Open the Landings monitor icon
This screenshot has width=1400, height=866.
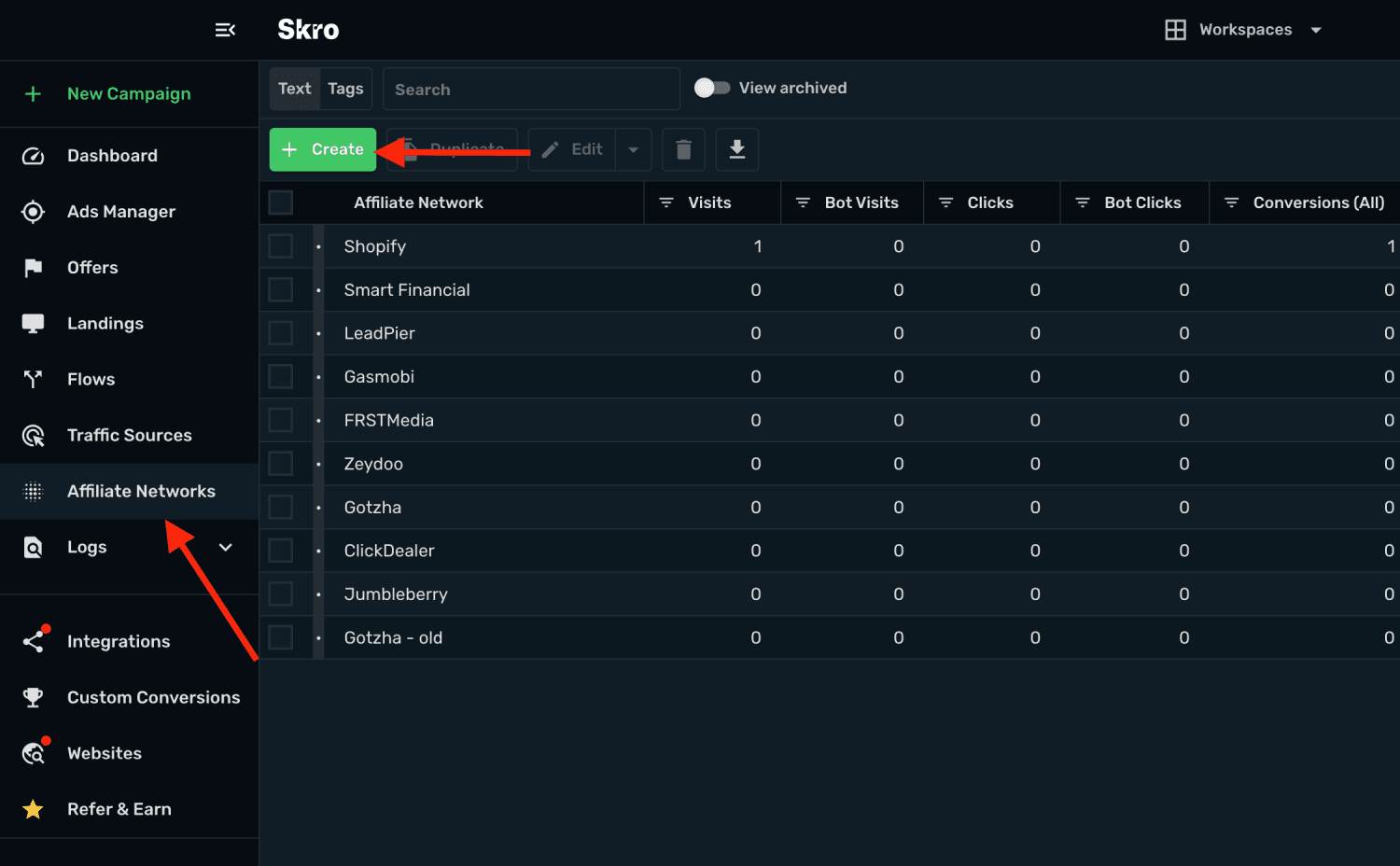tap(33, 324)
